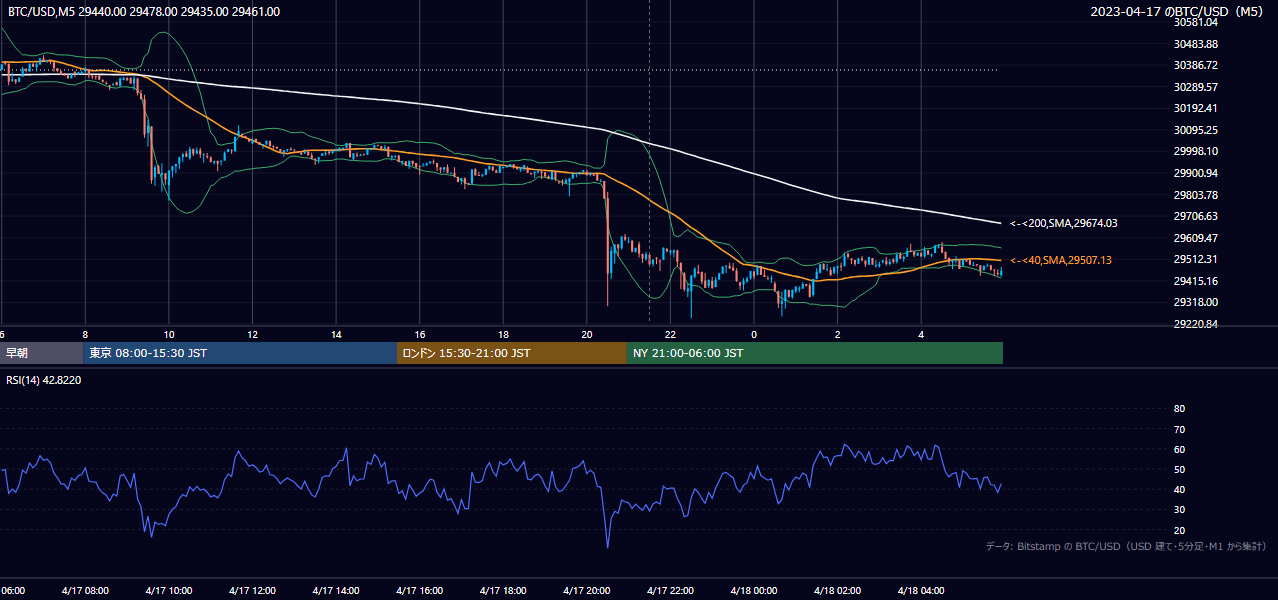Click the NY 21:00-06:00 JST session bar

click(x=815, y=353)
